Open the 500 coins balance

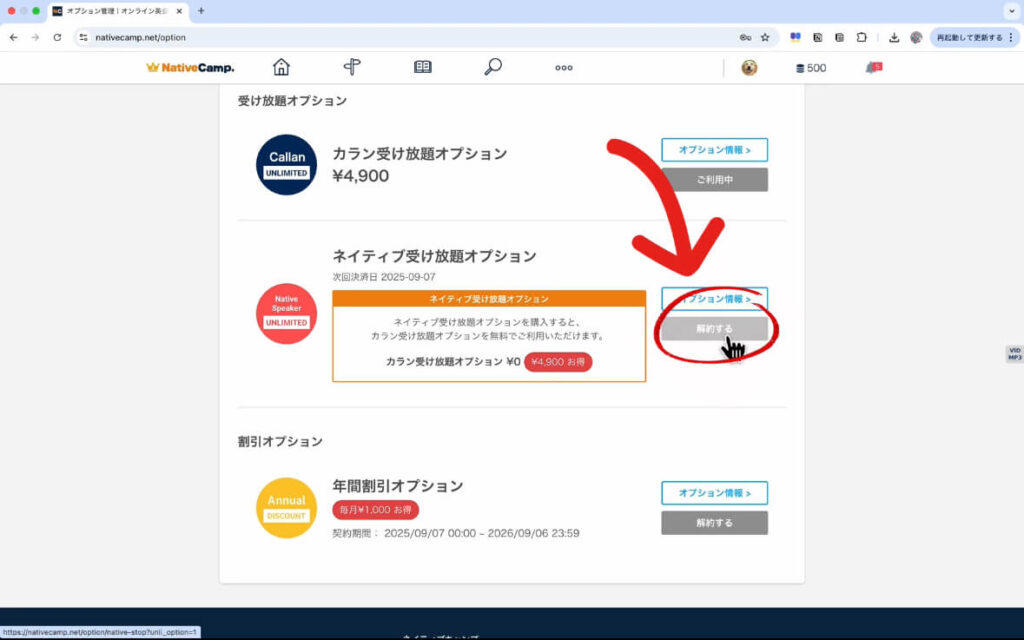tap(811, 68)
